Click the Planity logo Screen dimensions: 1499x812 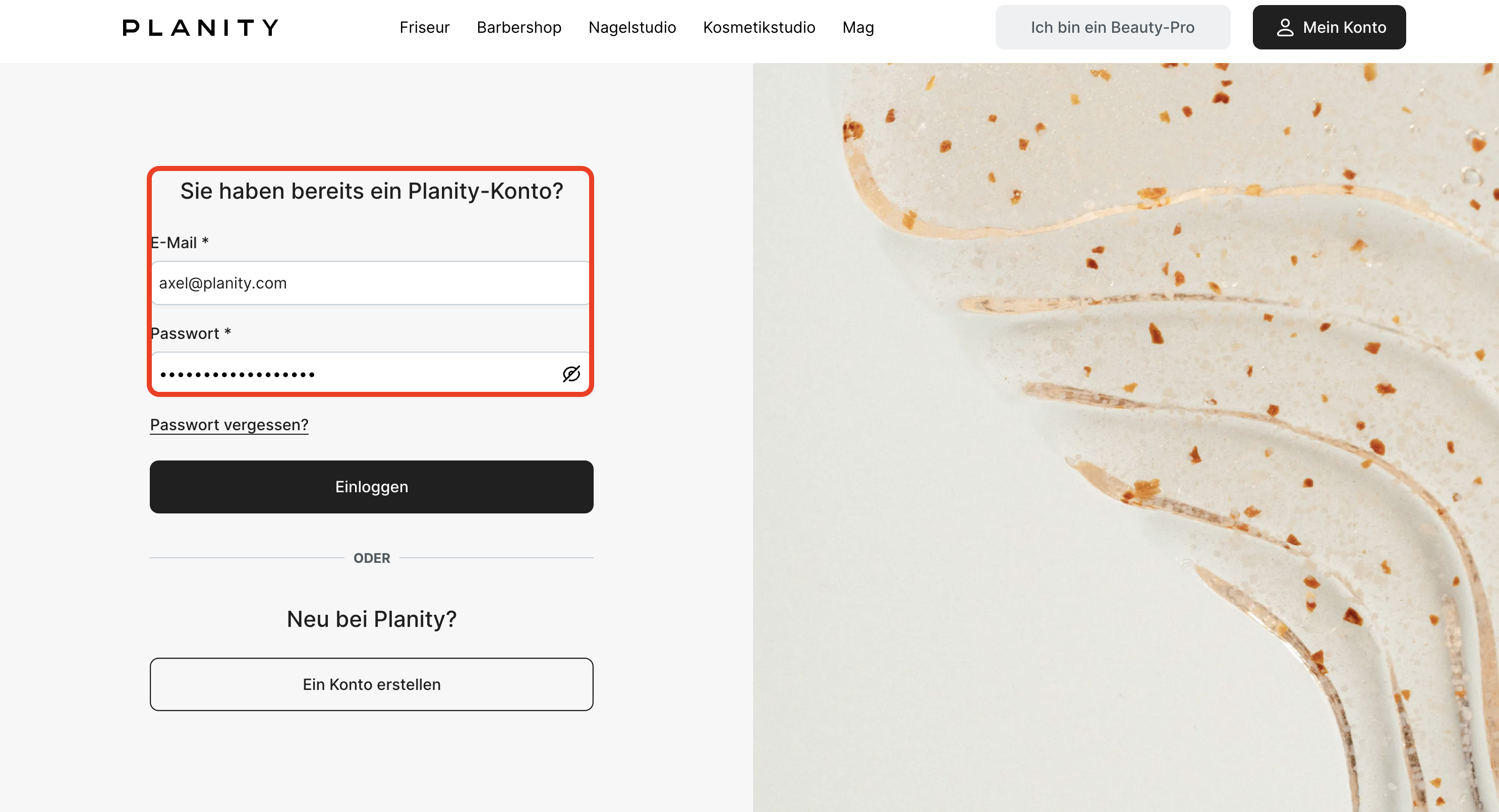click(x=200, y=27)
